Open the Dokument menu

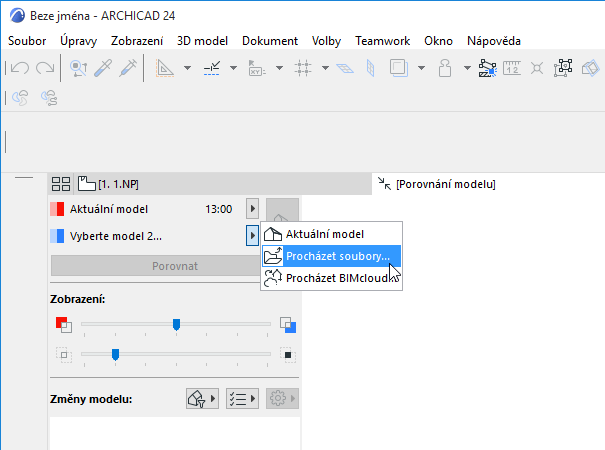[270, 41]
